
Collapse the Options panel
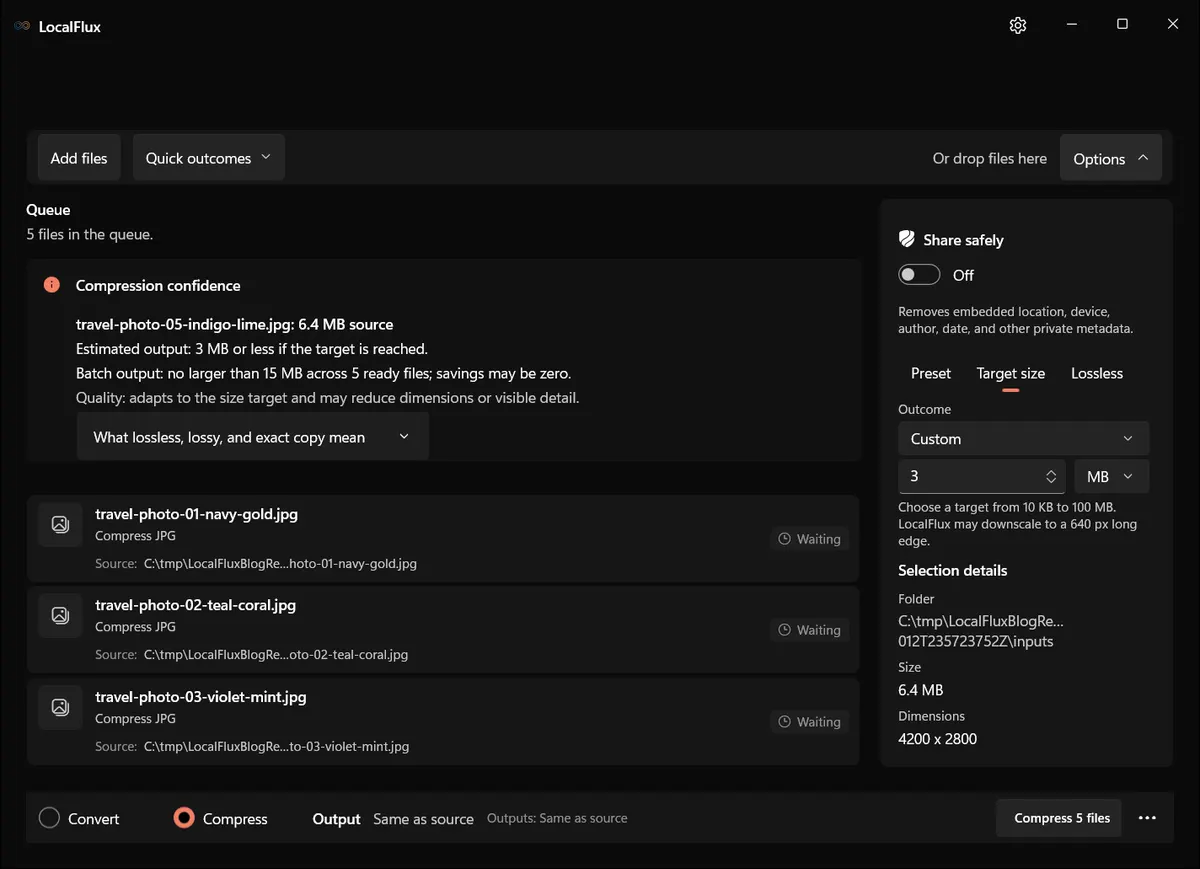tap(1110, 158)
